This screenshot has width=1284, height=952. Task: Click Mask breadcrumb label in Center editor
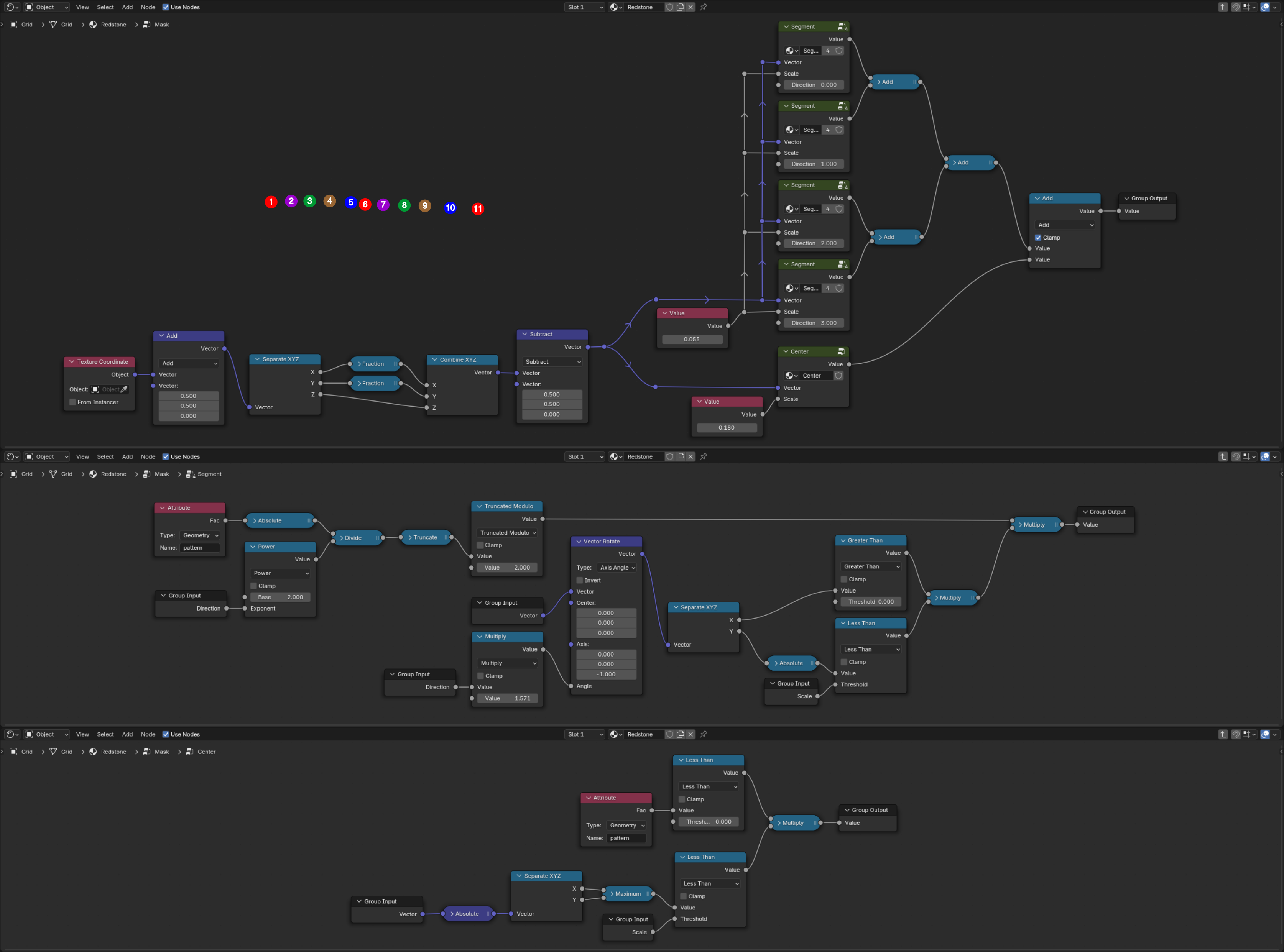pyautogui.click(x=162, y=752)
